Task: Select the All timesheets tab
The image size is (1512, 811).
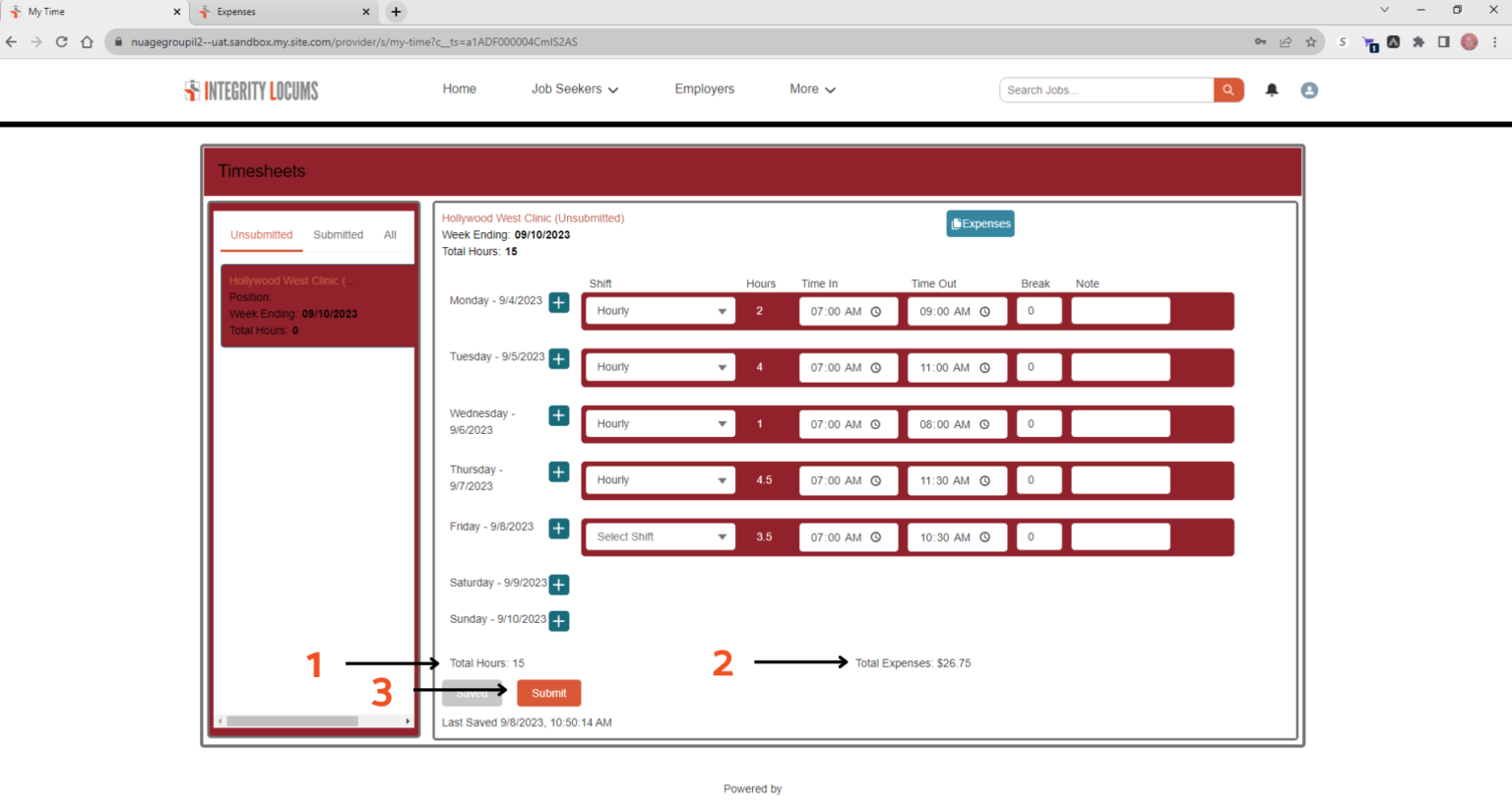Action: (390, 235)
